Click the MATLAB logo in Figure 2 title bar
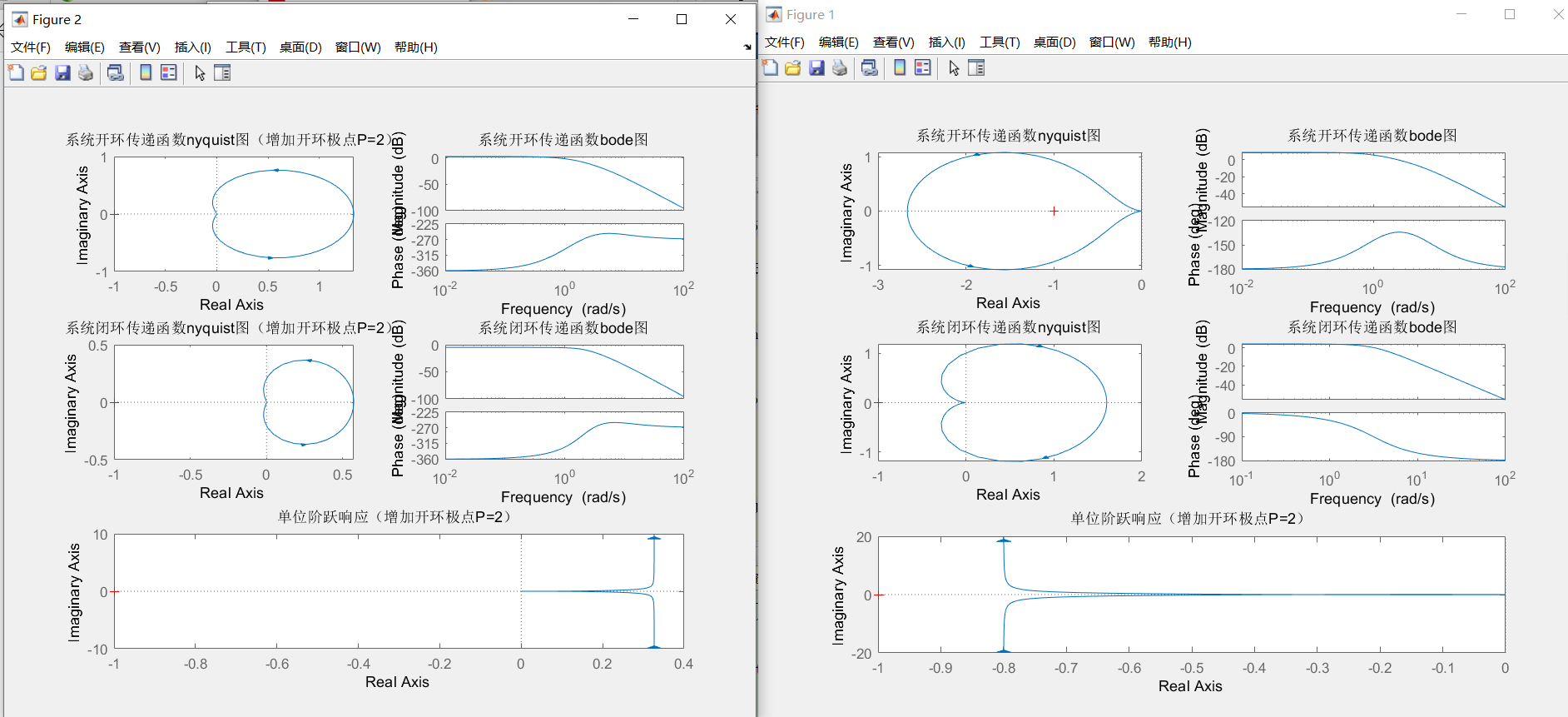Image resolution: width=1568 pixels, height=717 pixels. (x=20, y=19)
